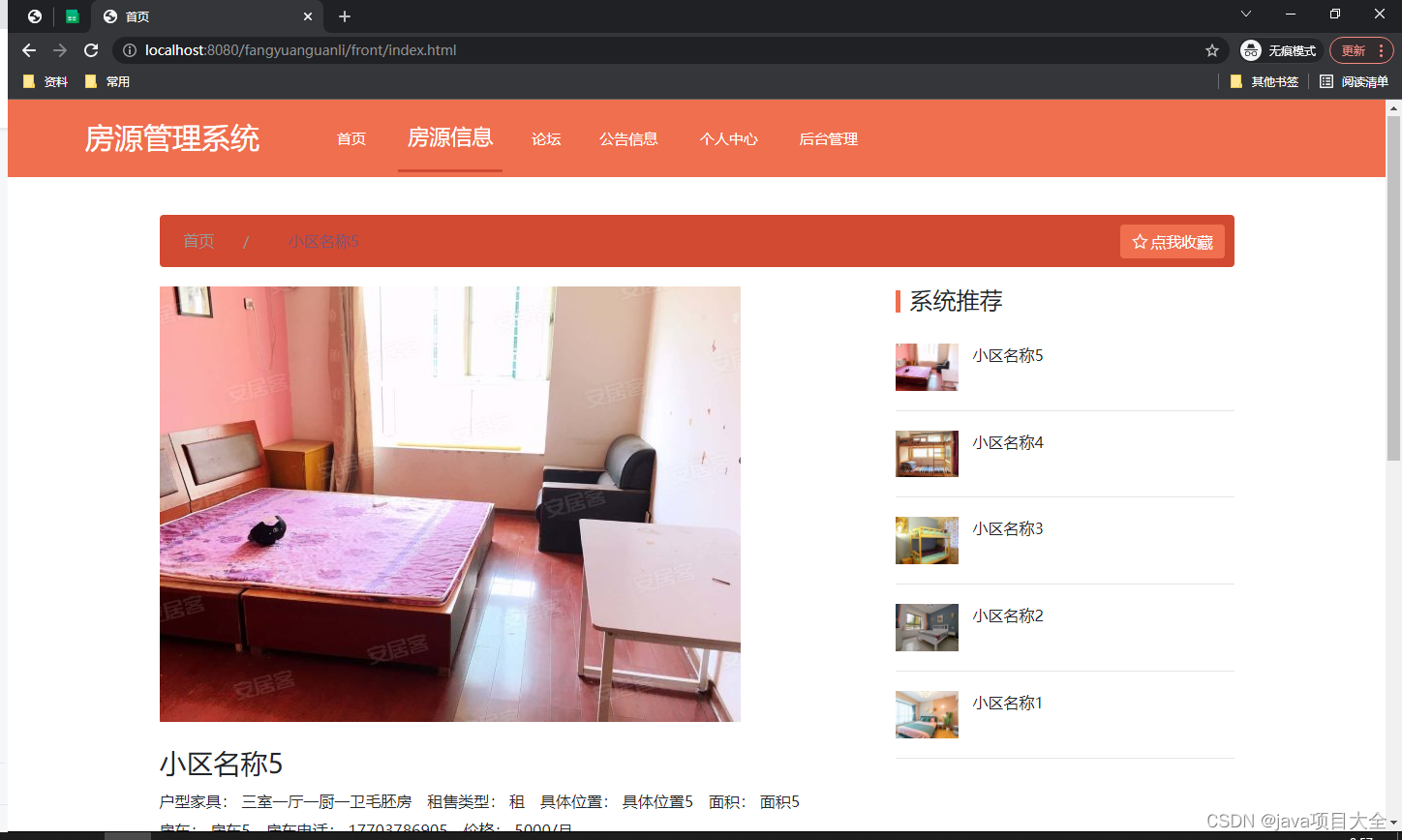This screenshot has height=840, width=1402.
Task: Click the 具体位置5 value text
Action: tap(657, 802)
